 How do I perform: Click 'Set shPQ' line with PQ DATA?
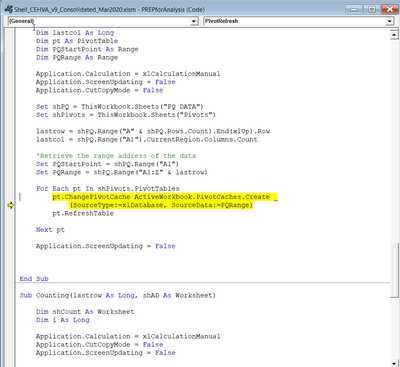click(120, 107)
